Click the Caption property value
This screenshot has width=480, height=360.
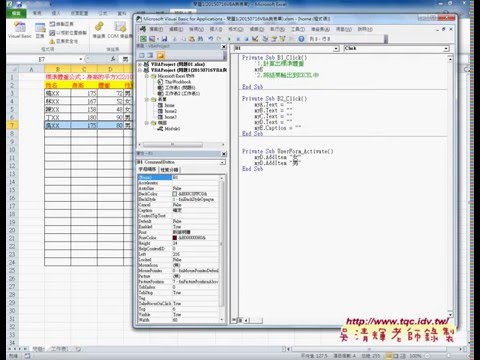(196, 210)
